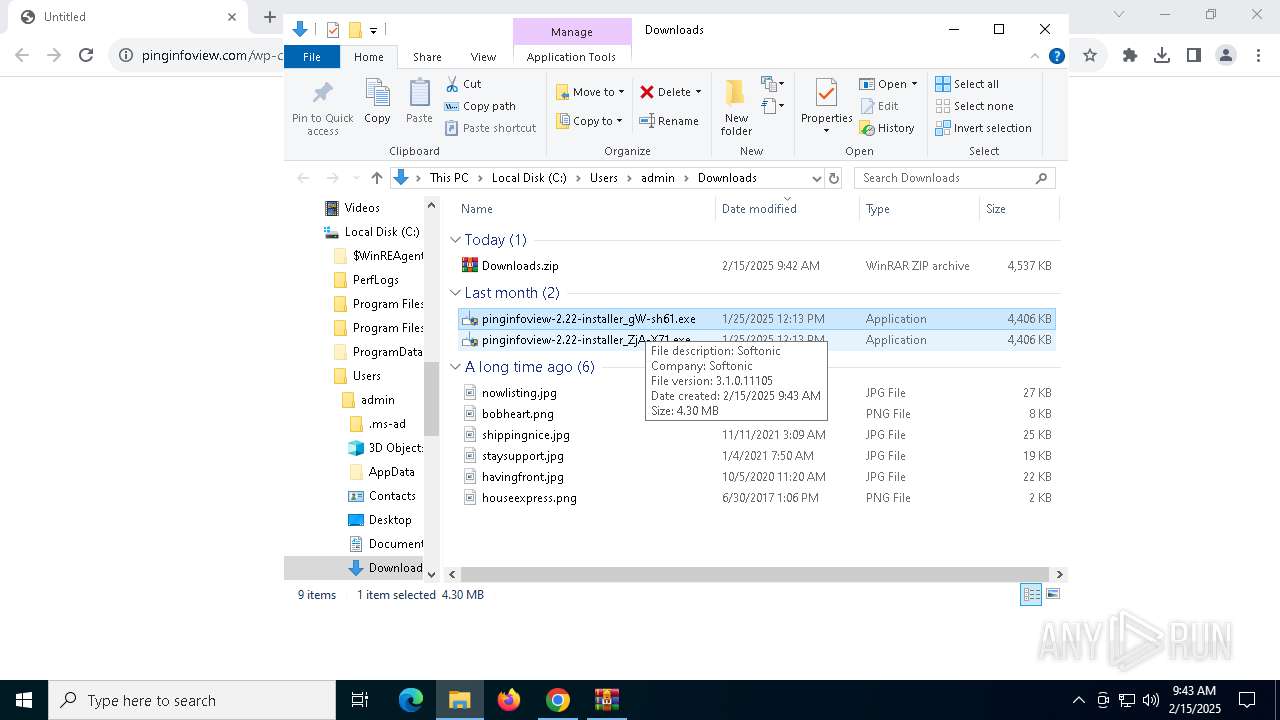The height and width of the screenshot is (720, 1280).
Task: Click the Copy ribbon icon
Action: 377,101
